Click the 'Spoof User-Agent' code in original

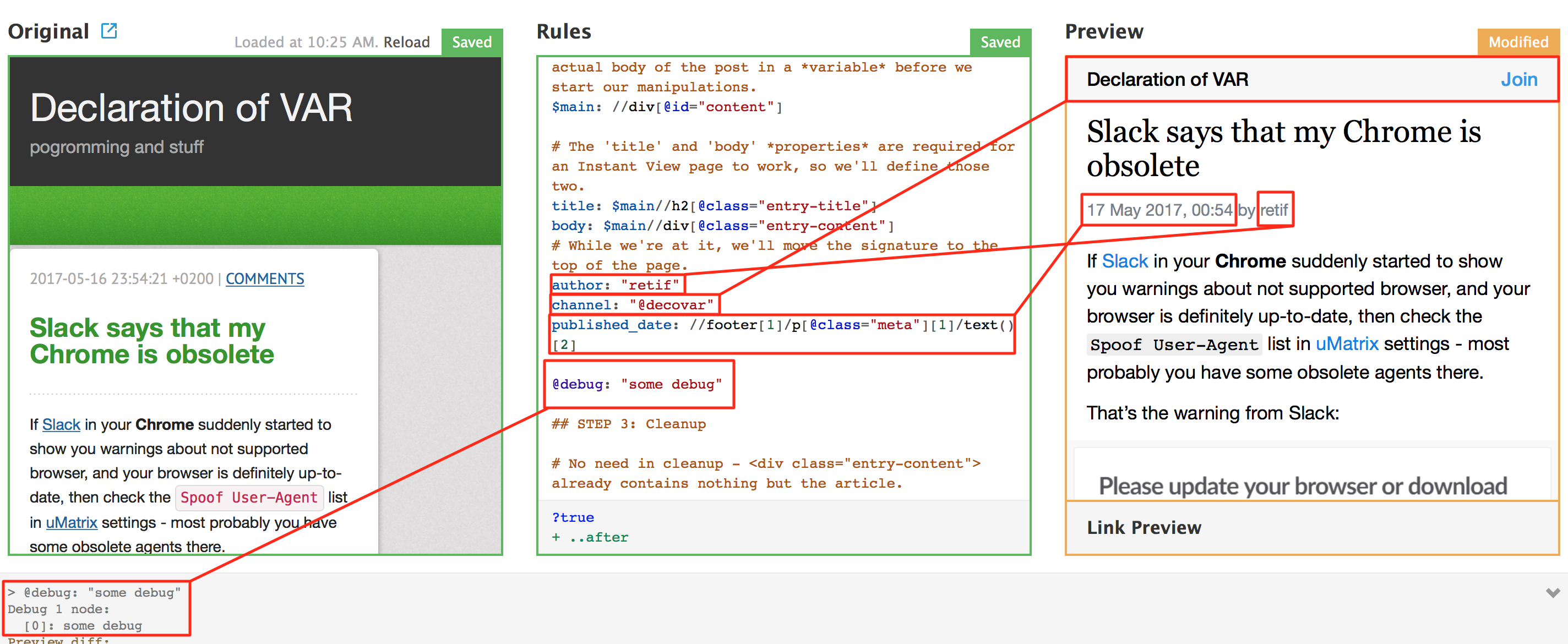[x=249, y=497]
